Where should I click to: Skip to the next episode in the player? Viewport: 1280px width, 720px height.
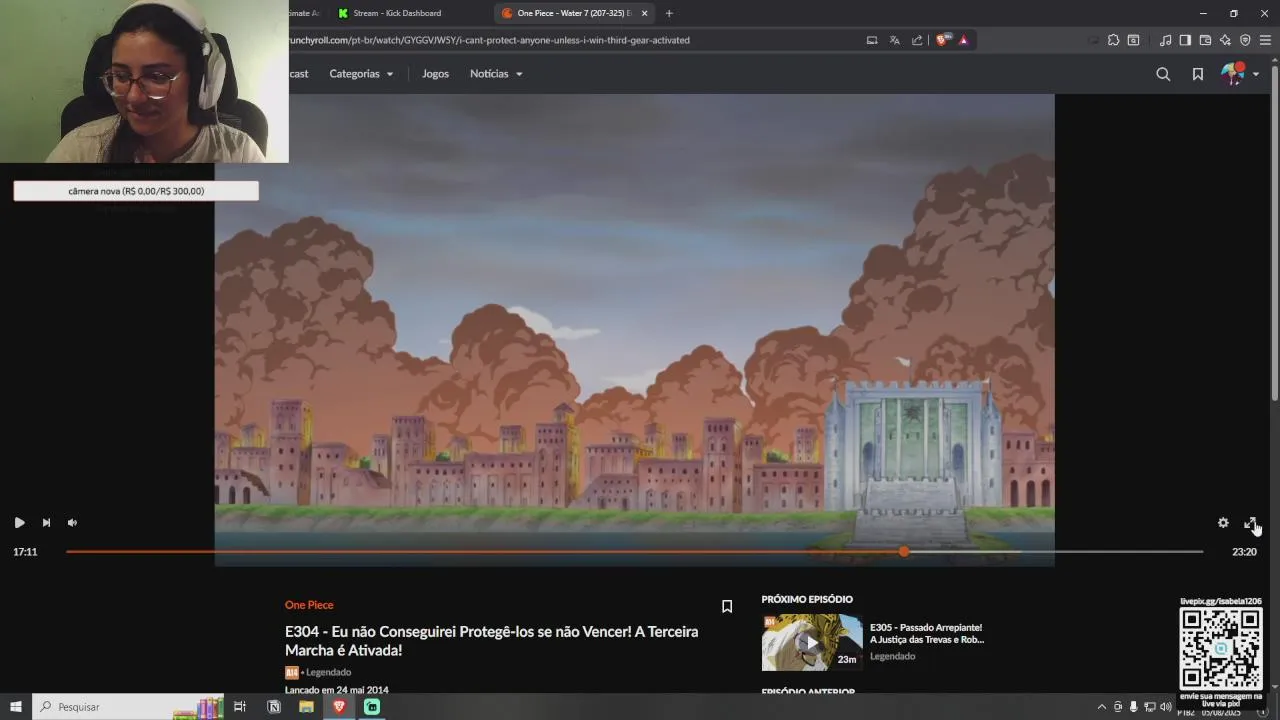tap(46, 523)
